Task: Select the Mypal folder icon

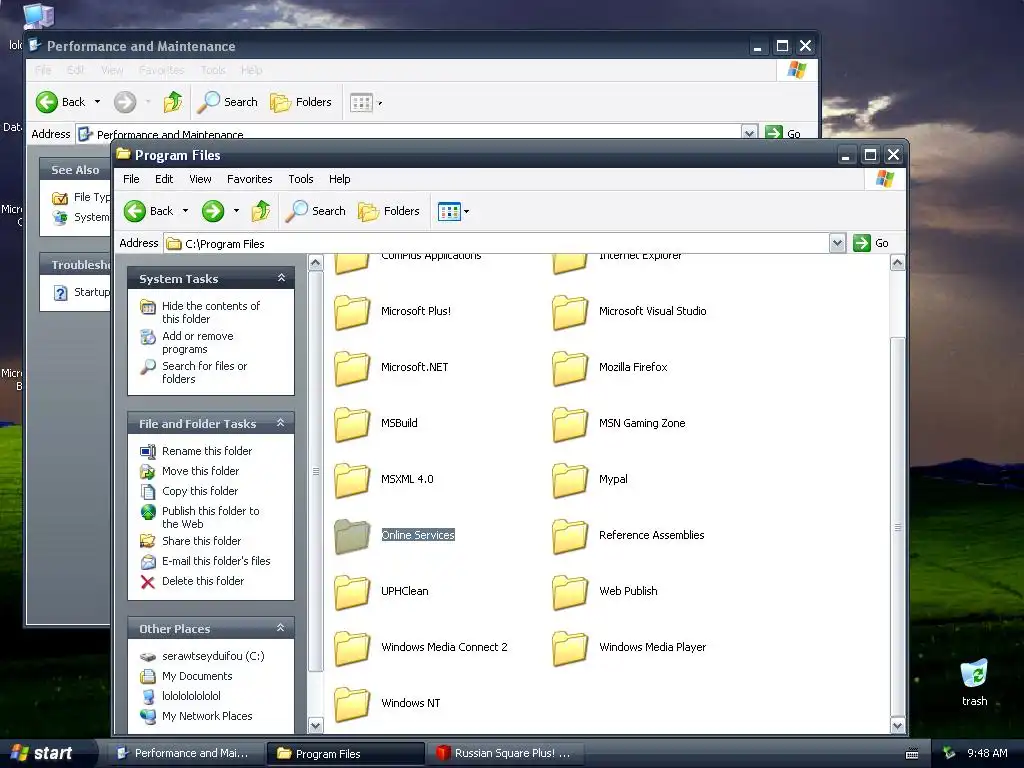Action: pos(569,479)
